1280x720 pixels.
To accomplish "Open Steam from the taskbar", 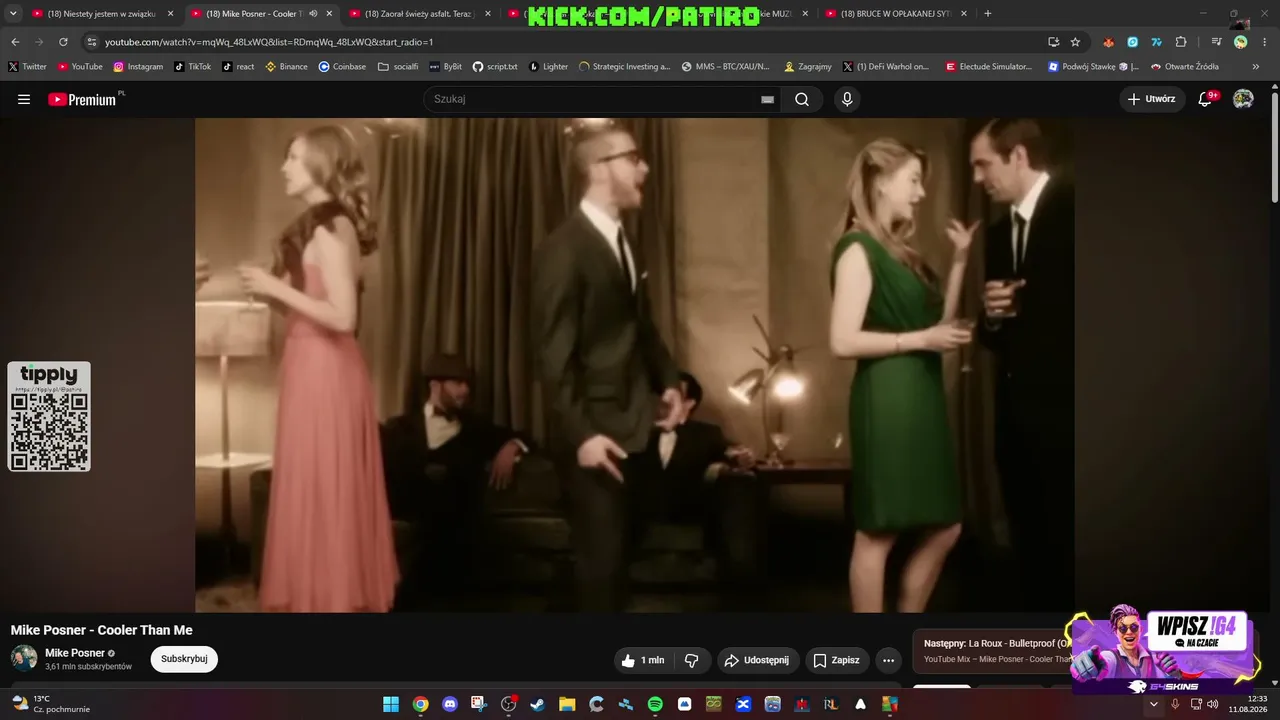I will click(x=538, y=704).
